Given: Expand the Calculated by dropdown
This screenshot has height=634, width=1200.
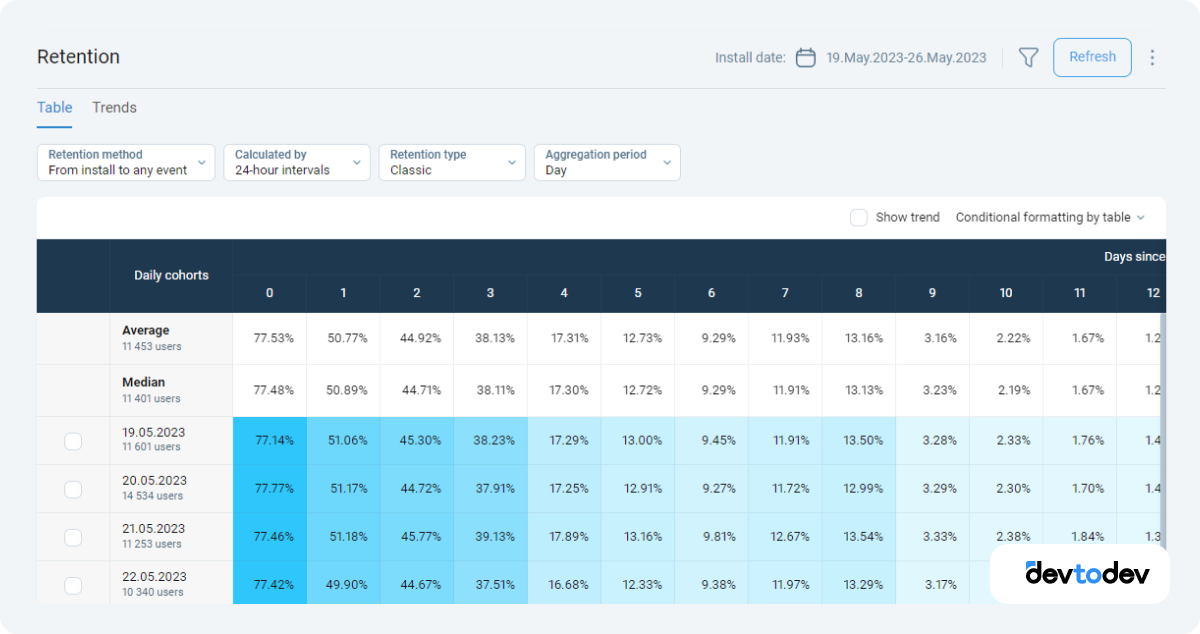Looking at the screenshot, I should pos(297,162).
